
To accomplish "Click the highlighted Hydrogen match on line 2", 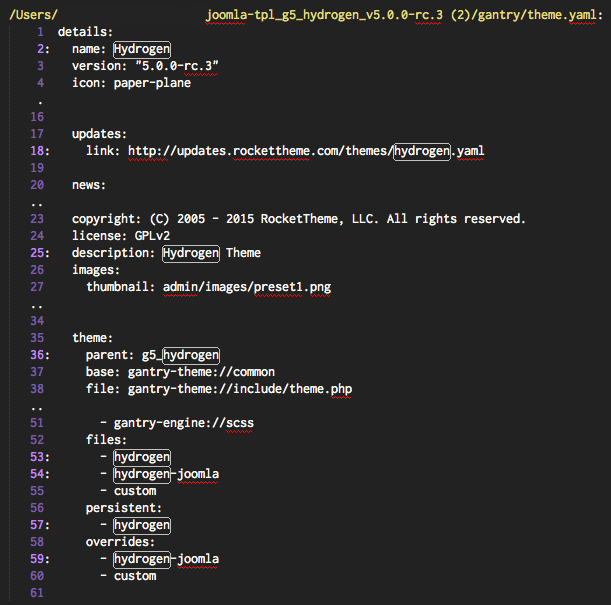I will [142, 49].
